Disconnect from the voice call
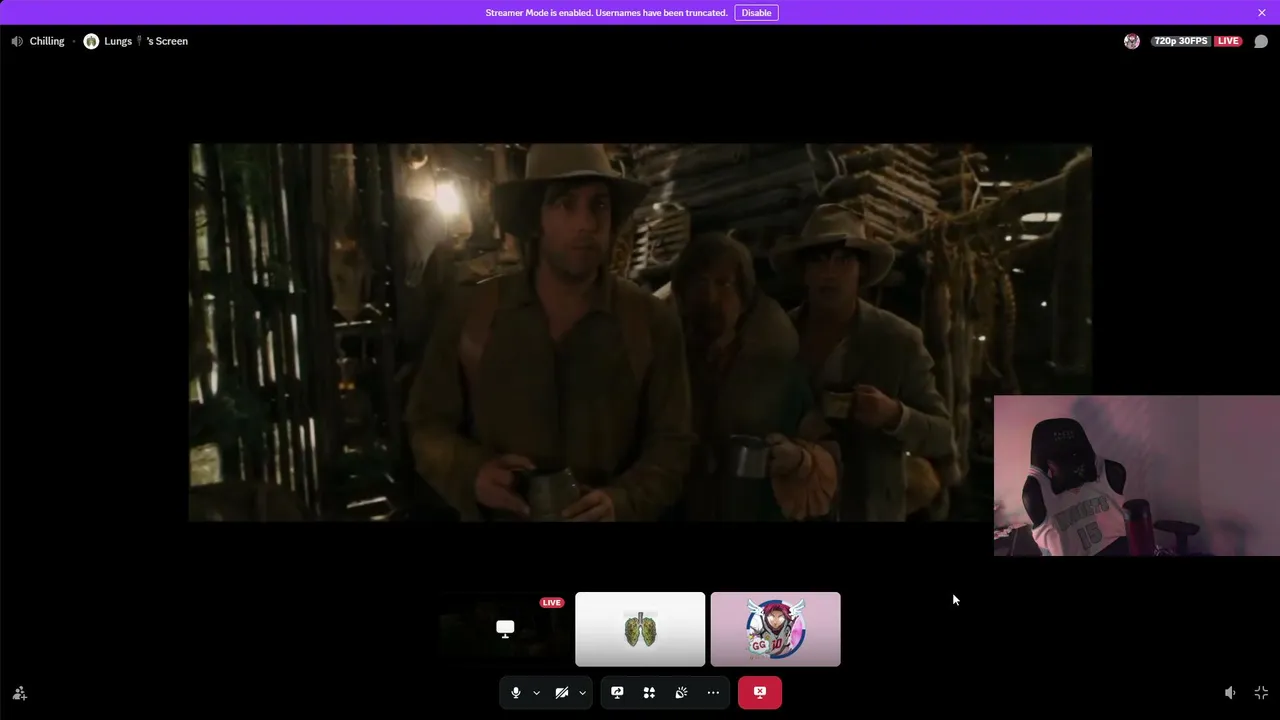 pyautogui.click(x=760, y=692)
